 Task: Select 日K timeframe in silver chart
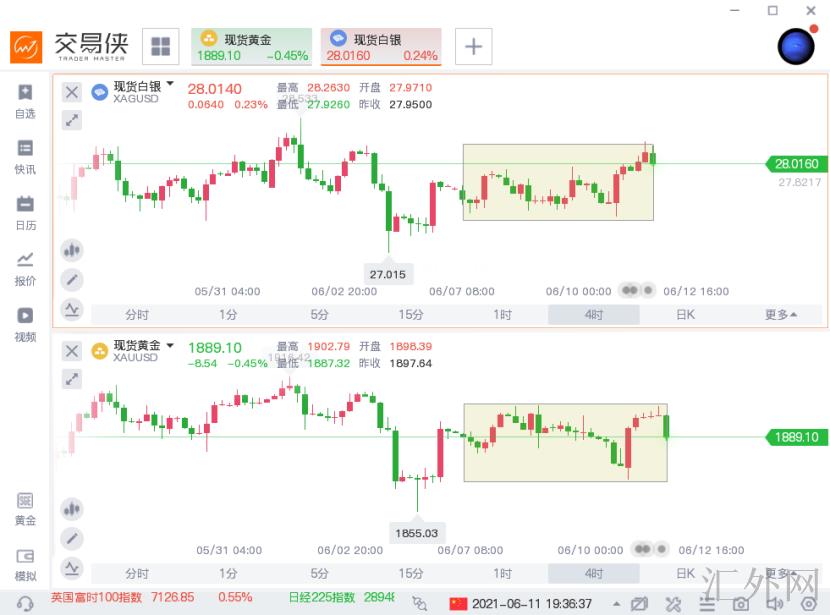[x=685, y=315]
